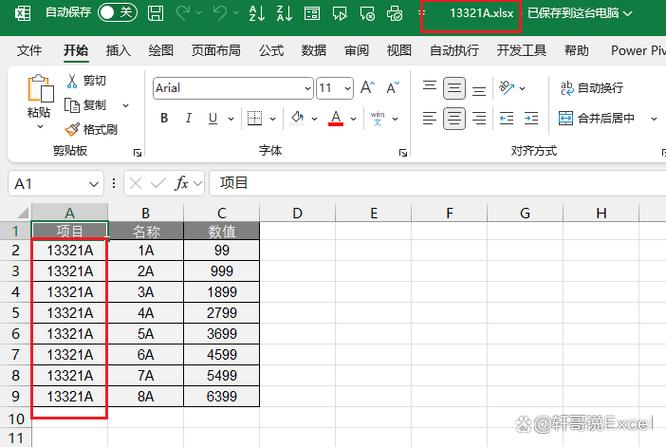Click the borders icon in font group
The width and height of the screenshot is (666, 447).
coord(254,118)
